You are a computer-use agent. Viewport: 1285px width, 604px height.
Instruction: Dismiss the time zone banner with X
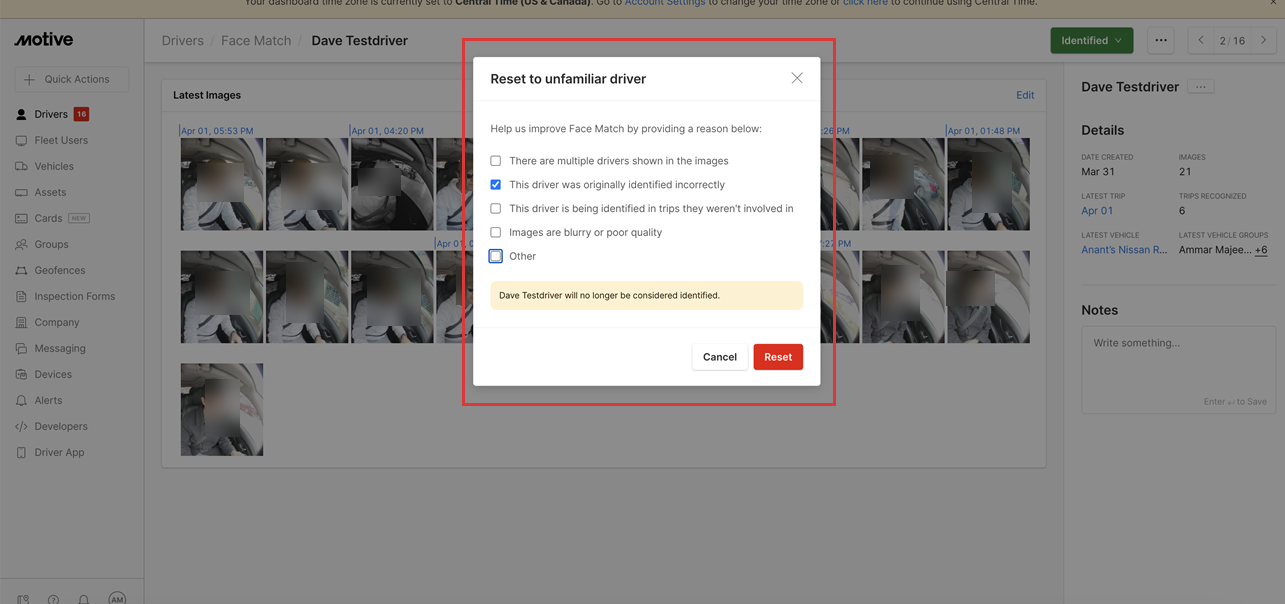(x=1273, y=4)
